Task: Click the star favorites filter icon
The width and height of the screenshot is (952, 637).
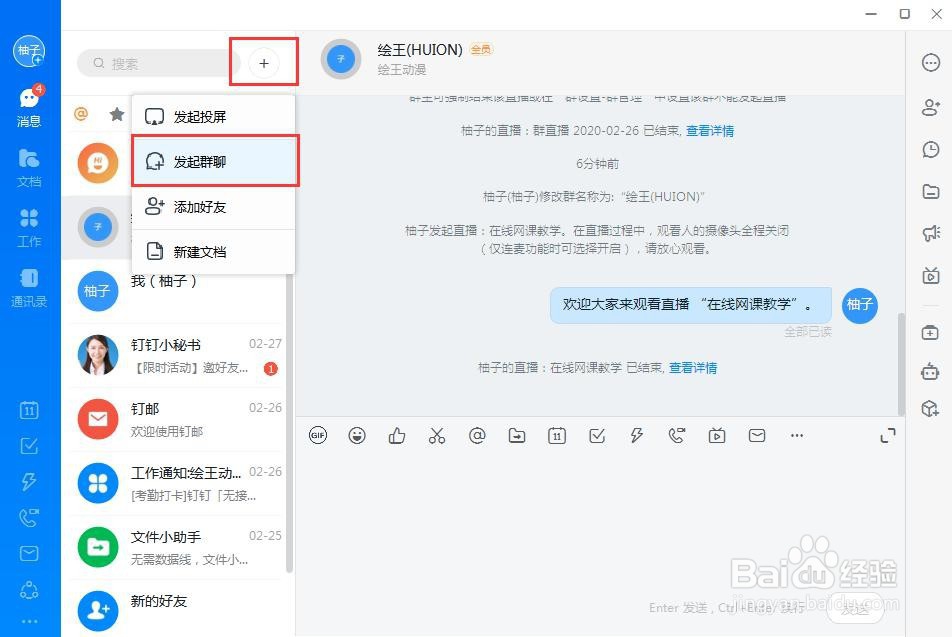Action: click(117, 114)
